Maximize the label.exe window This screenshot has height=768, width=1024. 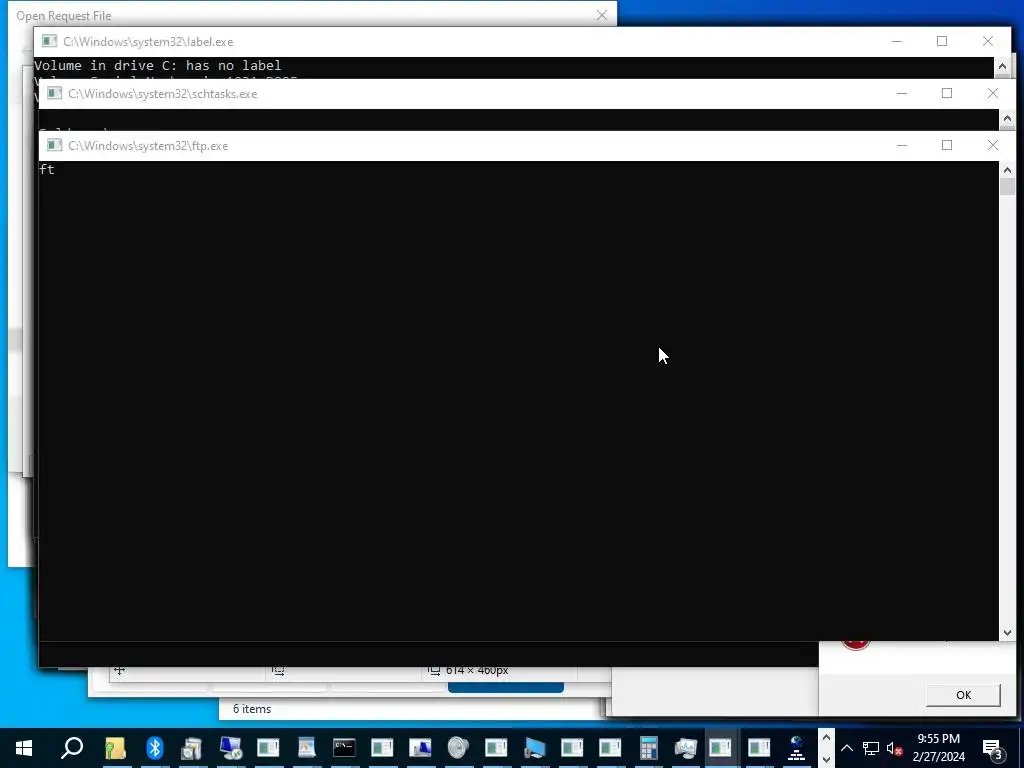pos(942,41)
